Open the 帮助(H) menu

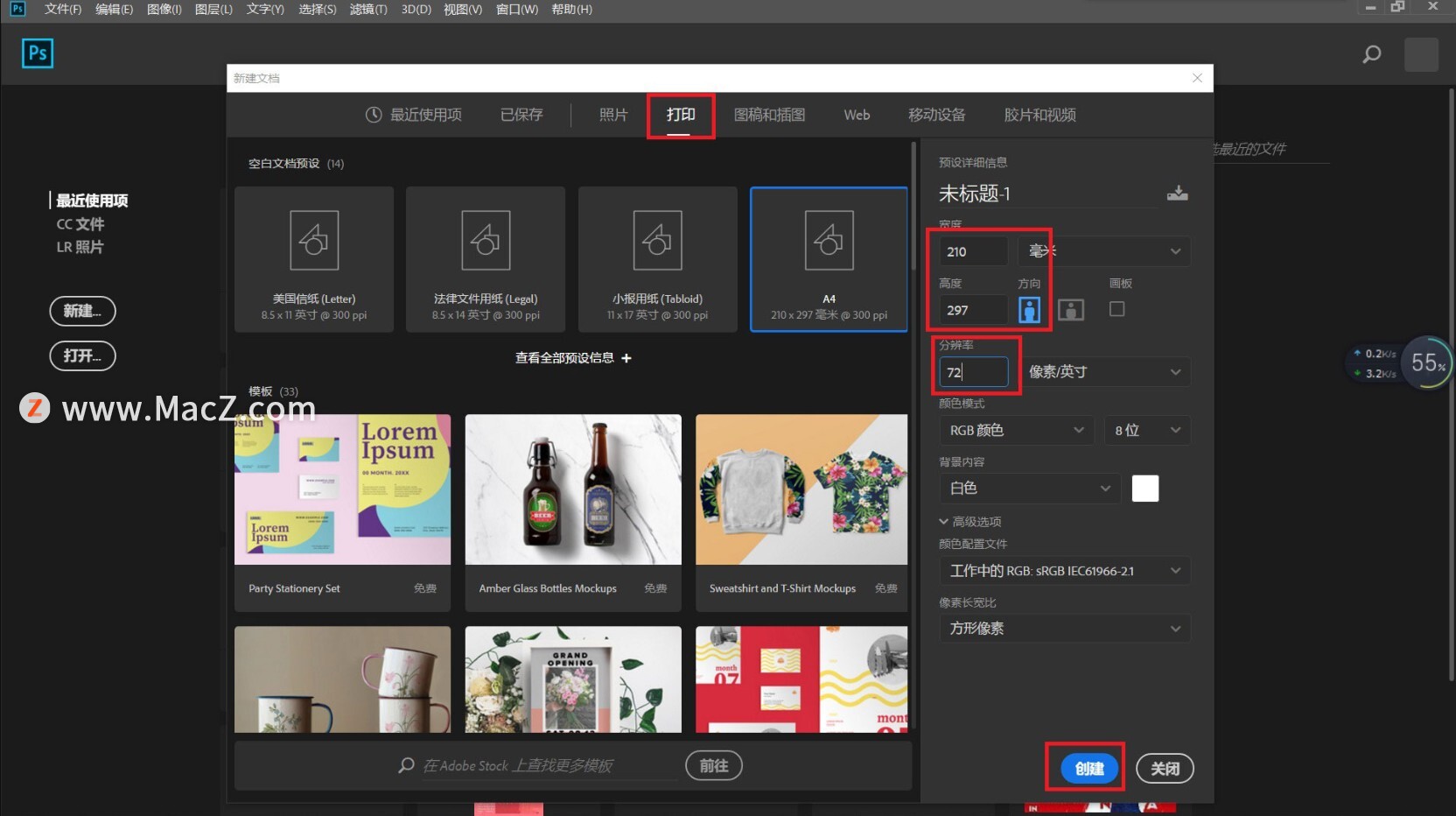pyautogui.click(x=572, y=9)
